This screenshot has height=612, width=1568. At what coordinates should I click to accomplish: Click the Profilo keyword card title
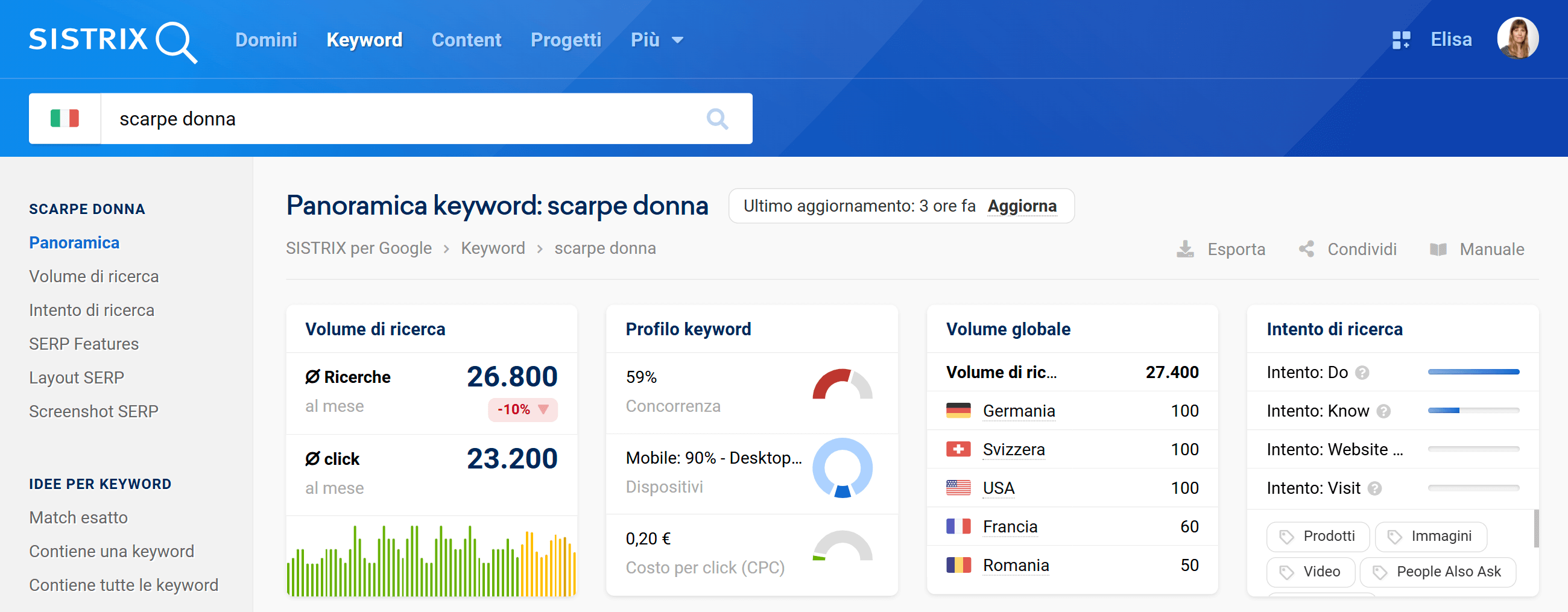point(688,329)
